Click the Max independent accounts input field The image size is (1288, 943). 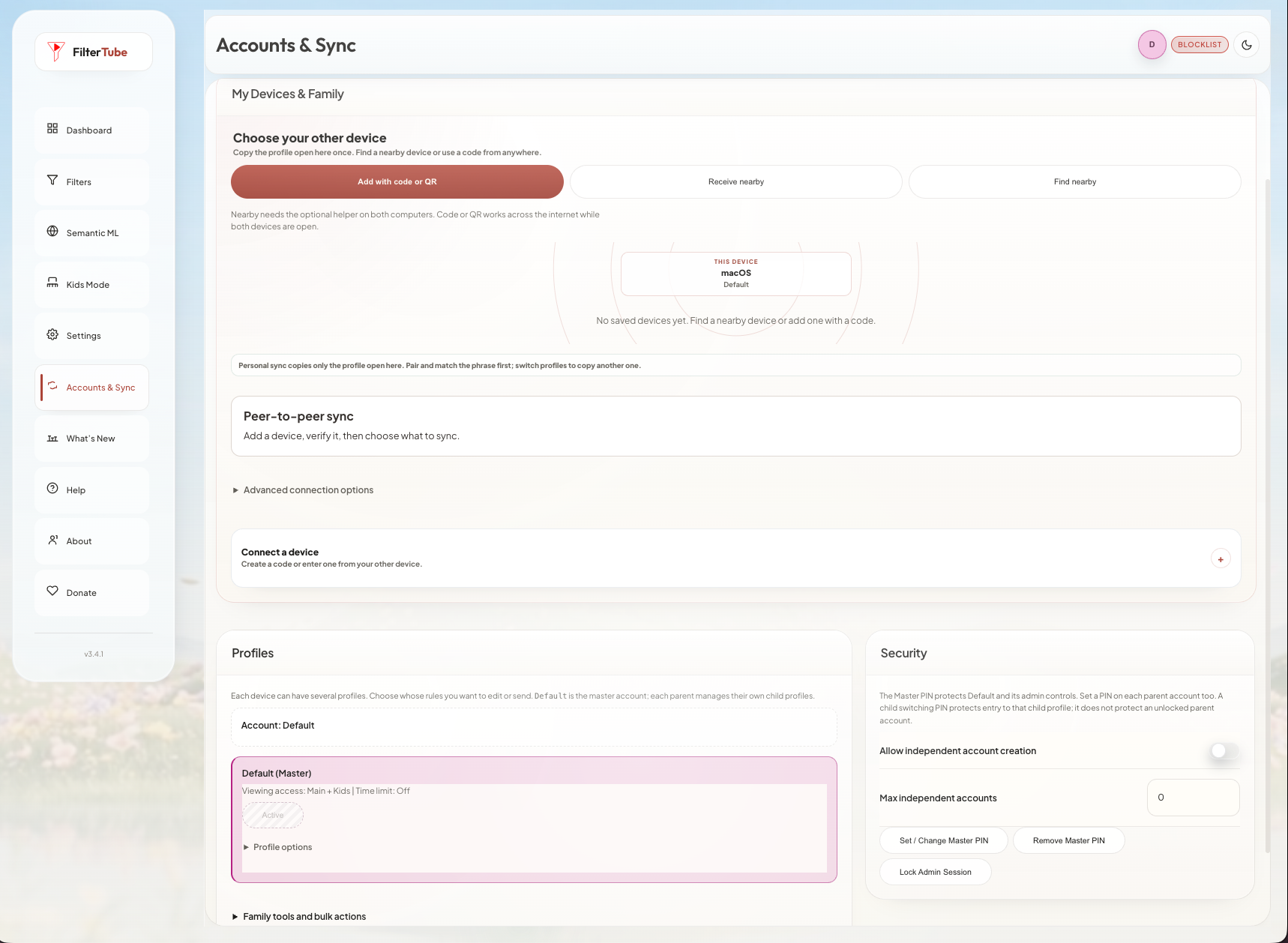pyautogui.click(x=1194, y=798)
